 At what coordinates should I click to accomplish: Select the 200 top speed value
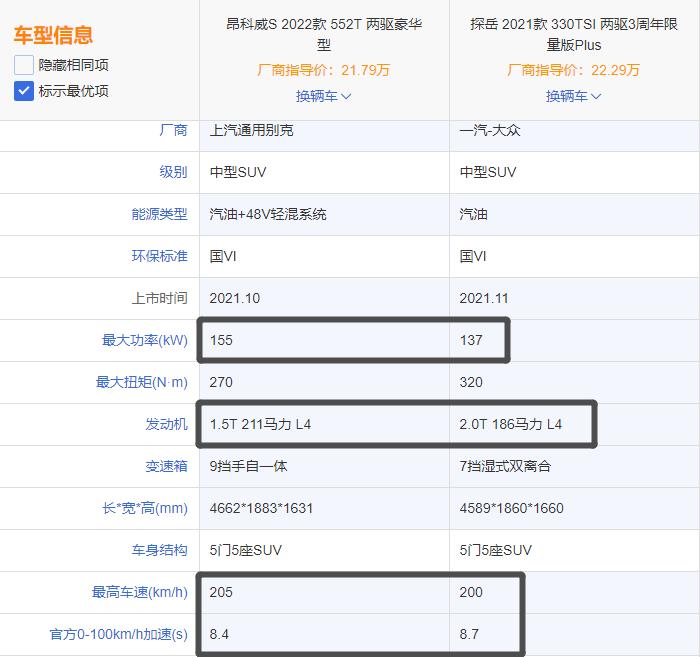(471, 592)
